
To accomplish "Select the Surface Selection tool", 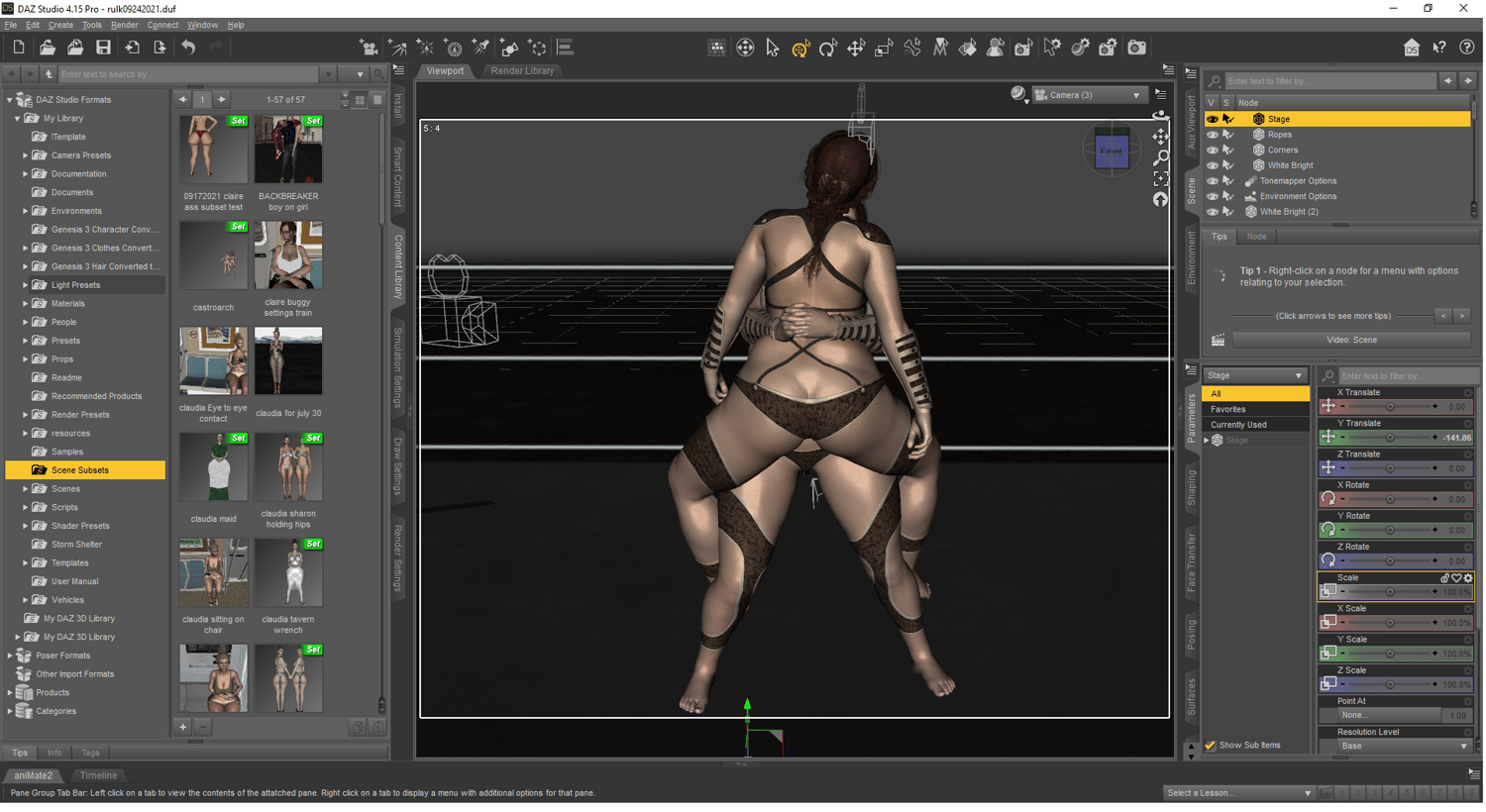I will click(x=968, y=48).
